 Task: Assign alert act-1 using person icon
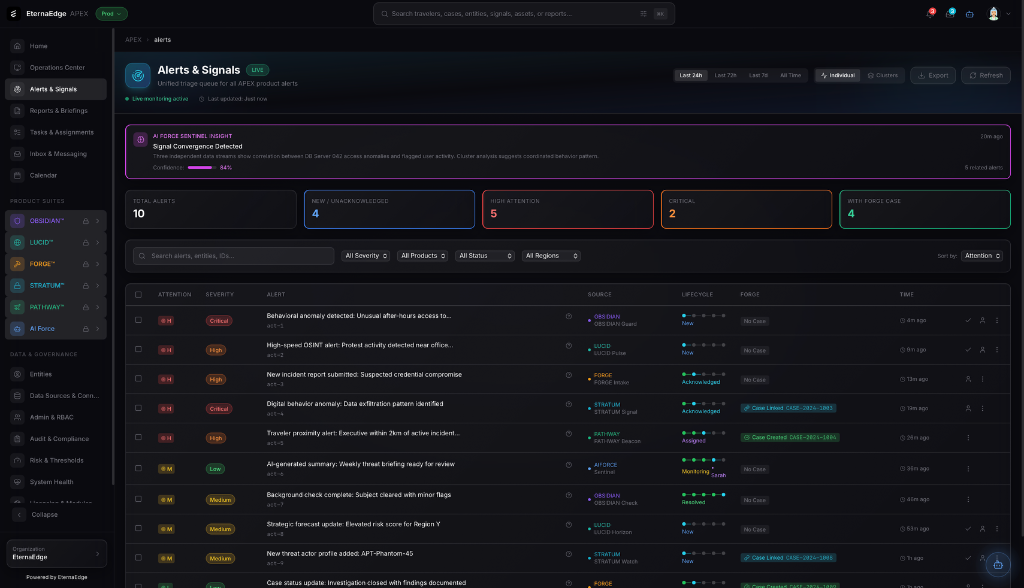(x=982, y=320)
